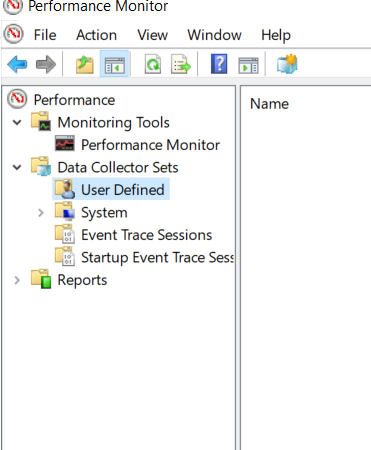371x450 pixels.
Task: Select Event Trace Sessions item
Action: 146,235
